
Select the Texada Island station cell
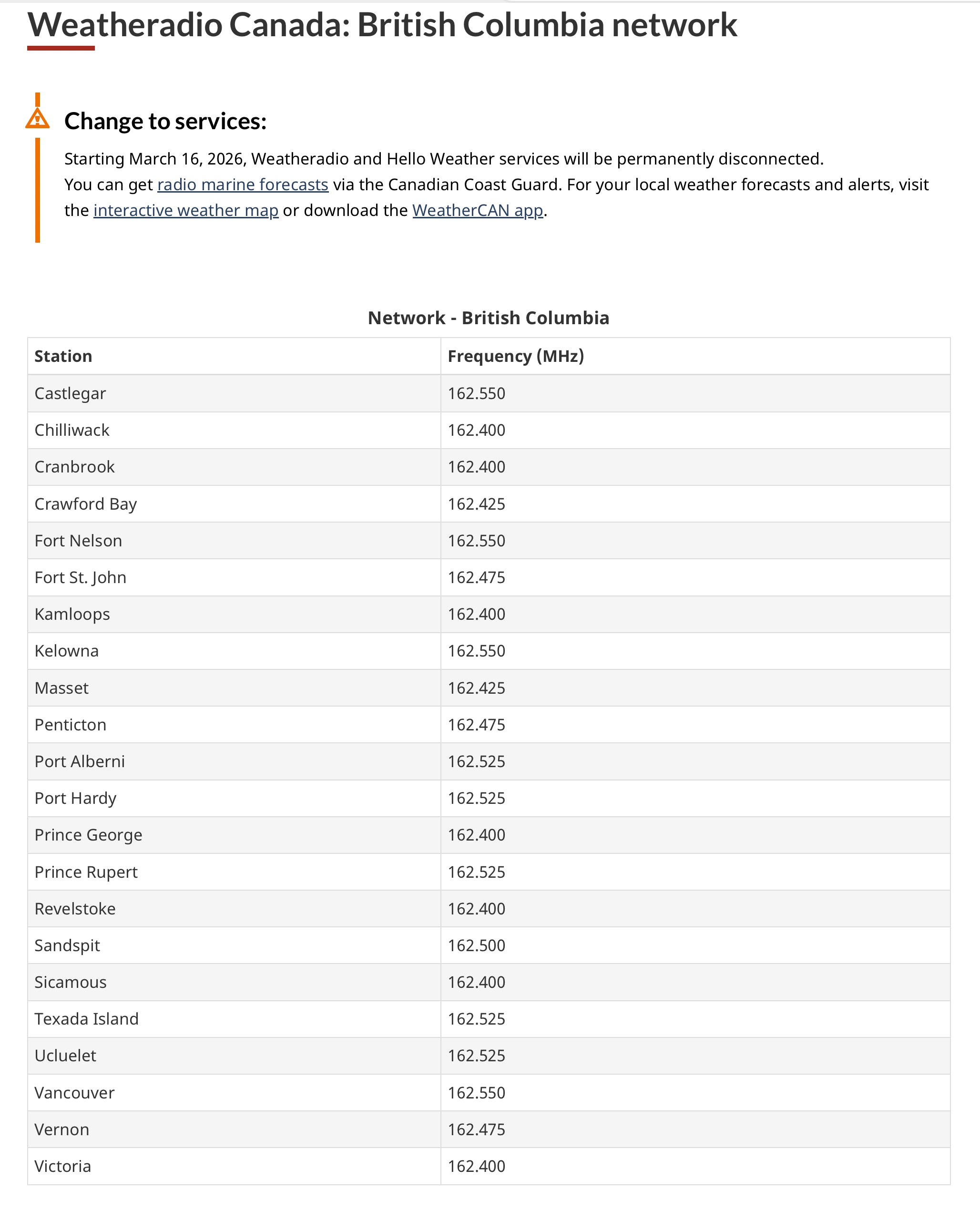(x=86, y=1018)
